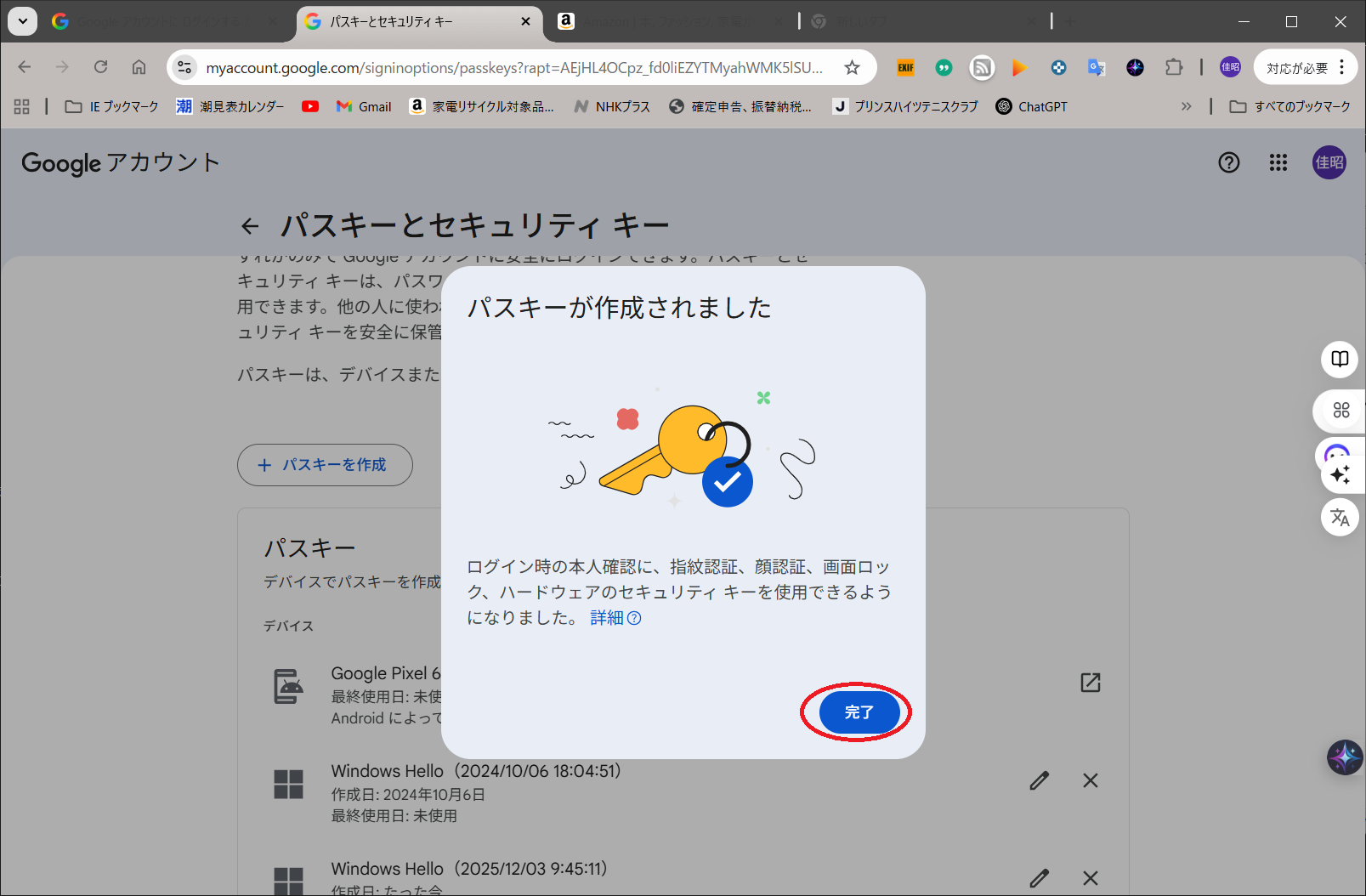Open the Chrome three-dot menu
1366x896 pixels.
click(x=1342, y=67)
